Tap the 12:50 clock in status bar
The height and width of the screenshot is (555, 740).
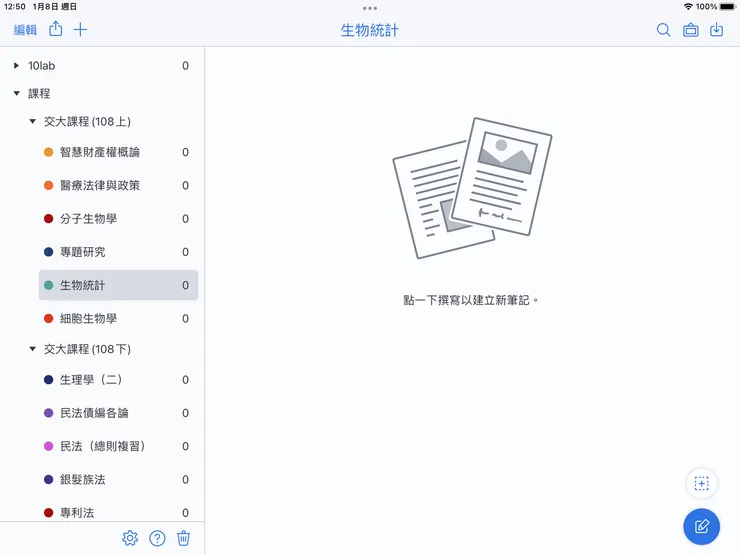click(15, 7)
